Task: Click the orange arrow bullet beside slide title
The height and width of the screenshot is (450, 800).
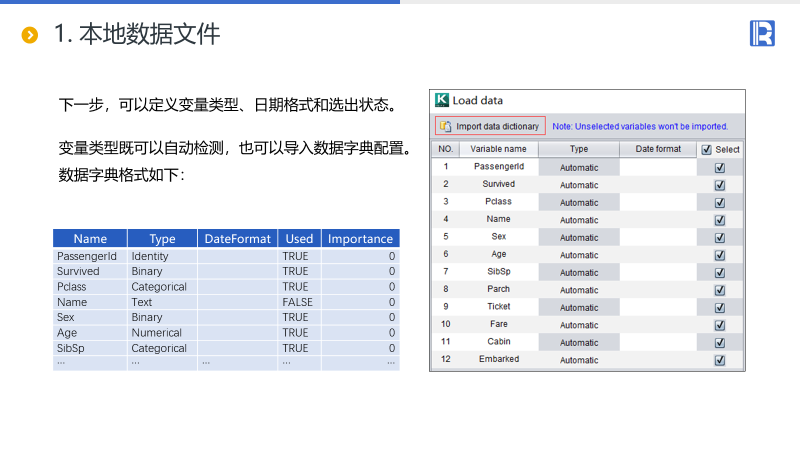Action: coord(30,36)
